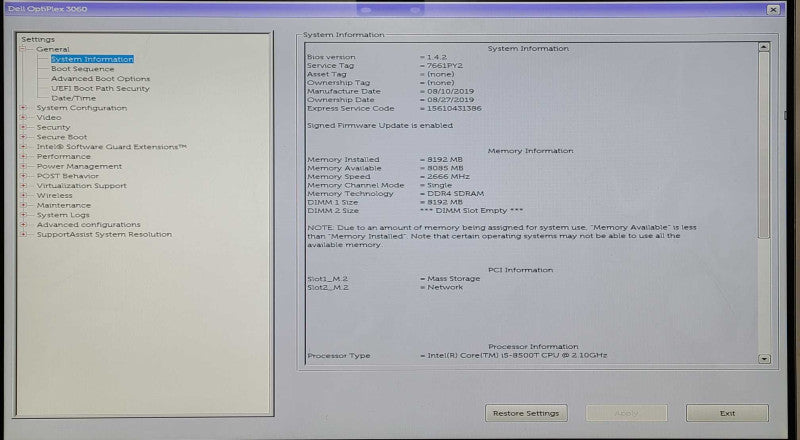Select the Advanced configurations label

coord(88,224)
